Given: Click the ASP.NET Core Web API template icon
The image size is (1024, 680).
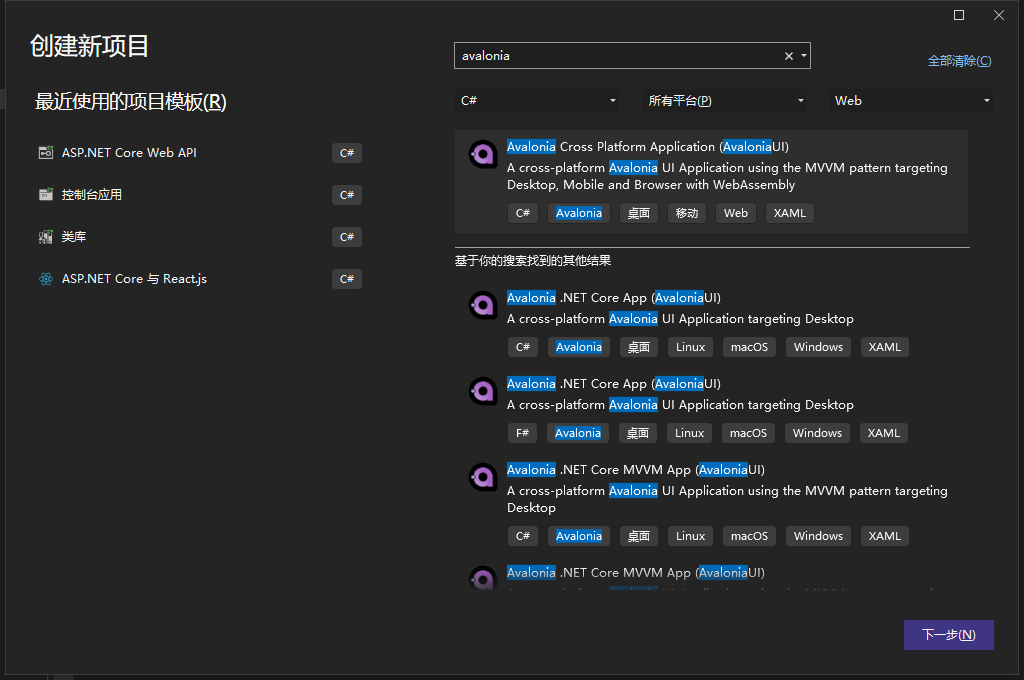Looking at the screenshot, I should 46,153.
